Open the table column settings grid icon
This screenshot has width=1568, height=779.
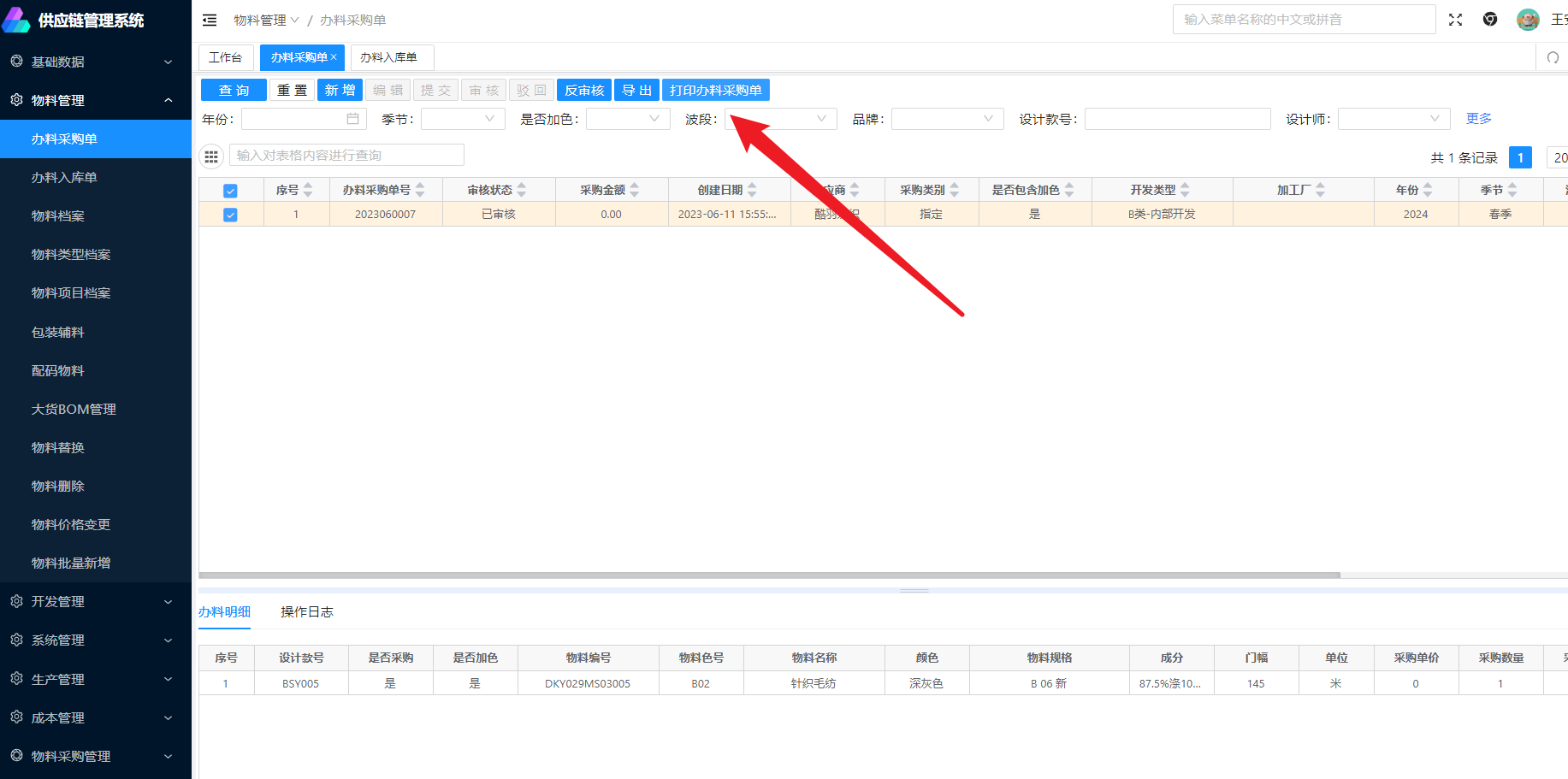[x=211, y=156]
